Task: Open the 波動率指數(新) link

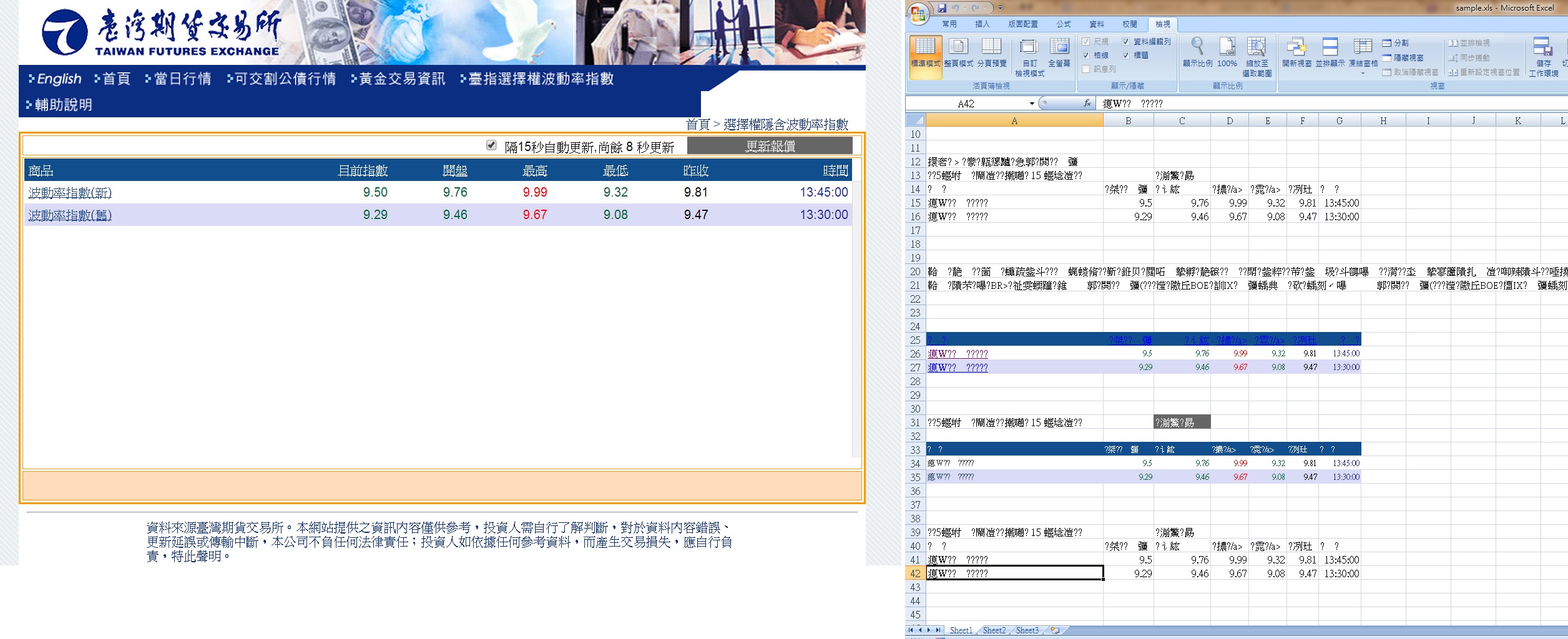Action: point(70,192)
